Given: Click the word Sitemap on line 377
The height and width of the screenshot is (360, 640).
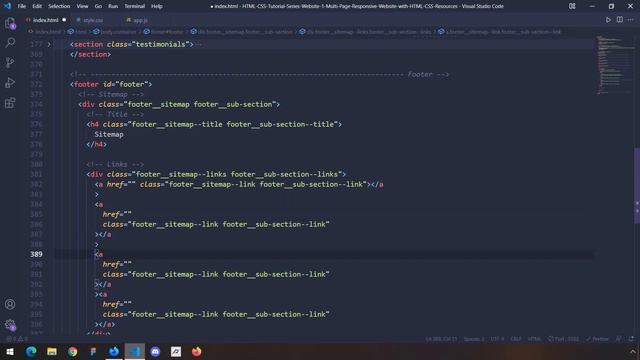Looking at the screenshot, I should (109, 134).
